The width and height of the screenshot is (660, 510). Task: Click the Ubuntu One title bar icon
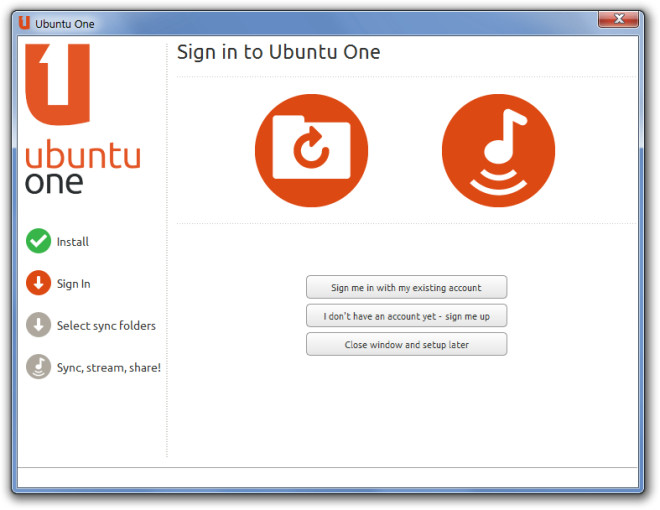pyautogui.click(x=24, y=23)
